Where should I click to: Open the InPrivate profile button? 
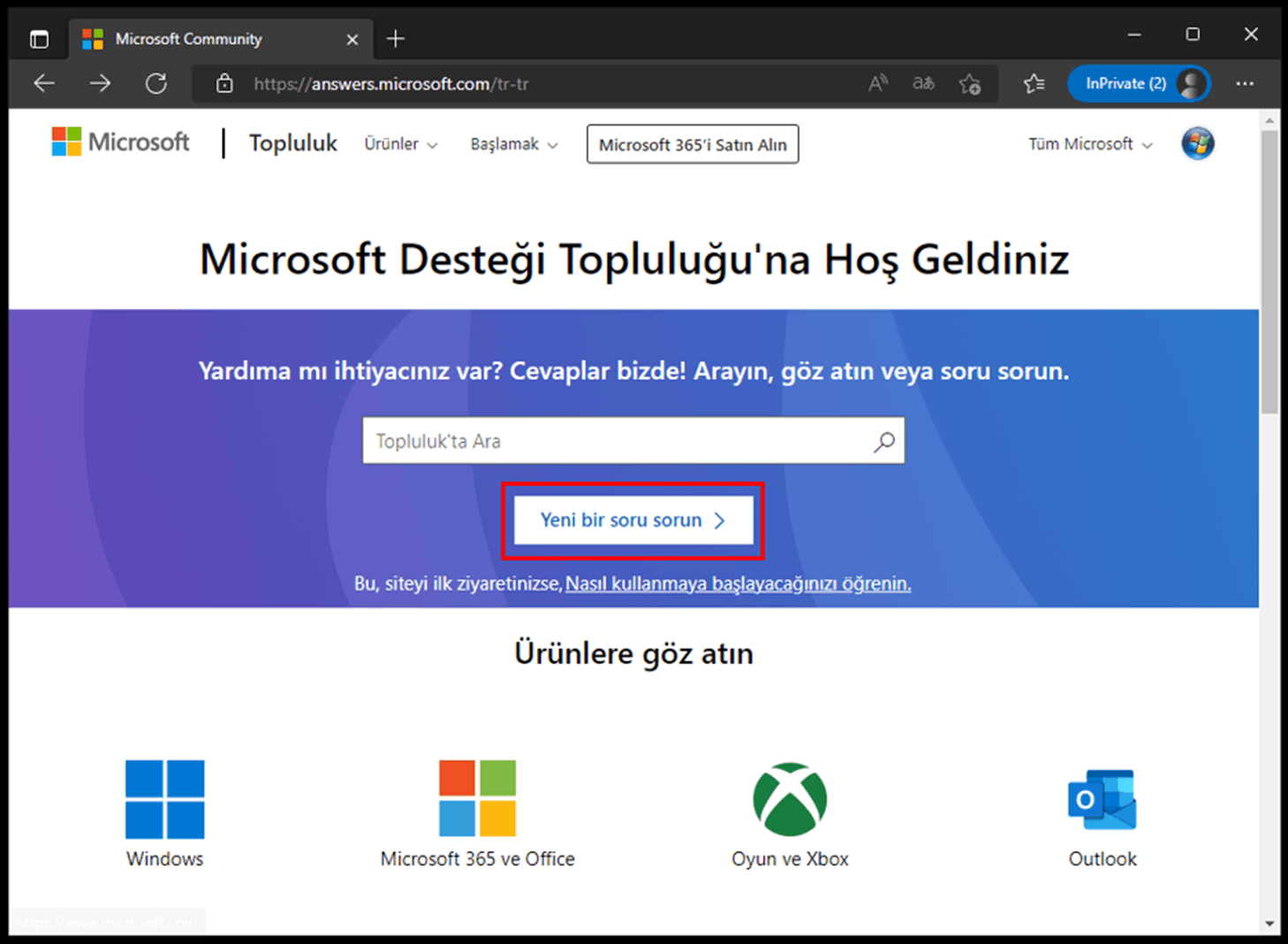(1139, 84)
